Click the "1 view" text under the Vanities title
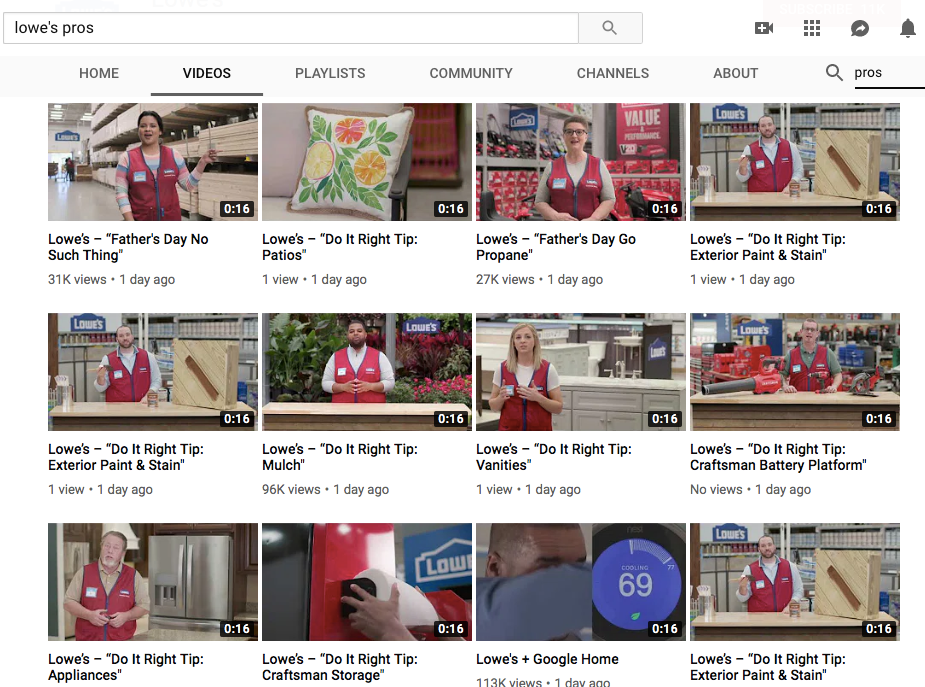This screenshot has width=925, height=687. [494, 489]
